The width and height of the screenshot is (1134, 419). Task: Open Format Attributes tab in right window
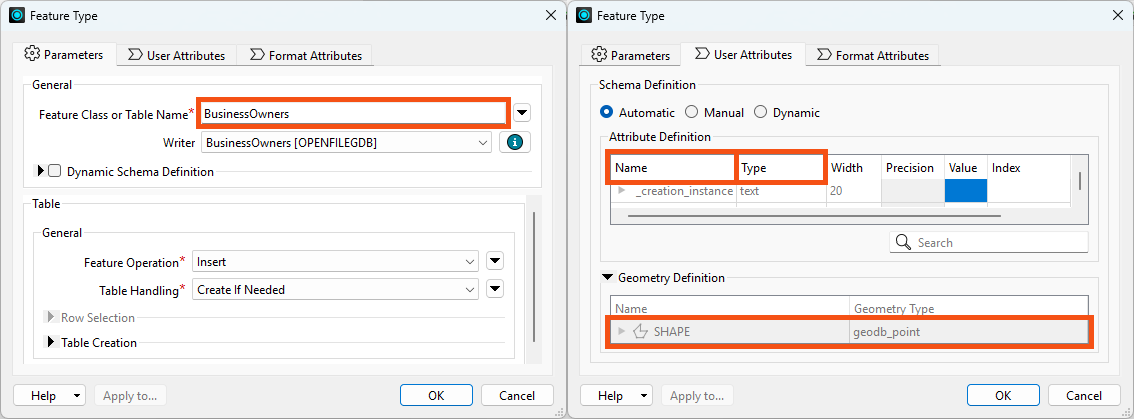pyautogui.click(x=872, y=56)
